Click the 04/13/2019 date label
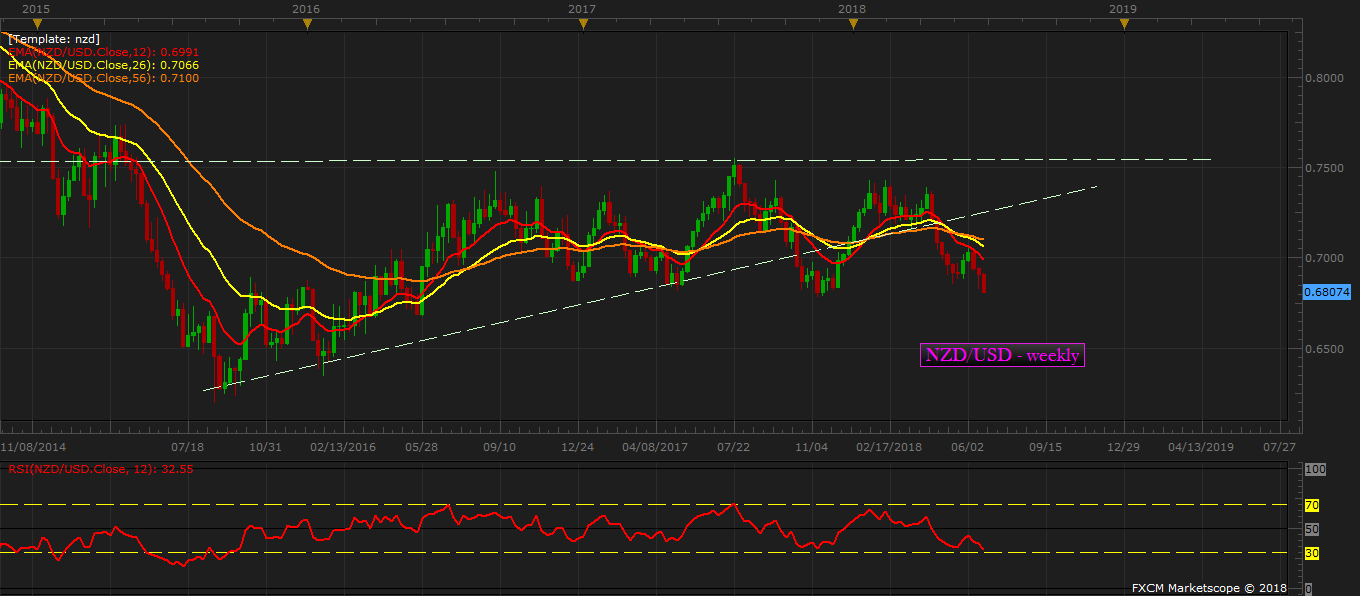The image size is (1360, 596). pyautogui.click(x=1201, y=447)
